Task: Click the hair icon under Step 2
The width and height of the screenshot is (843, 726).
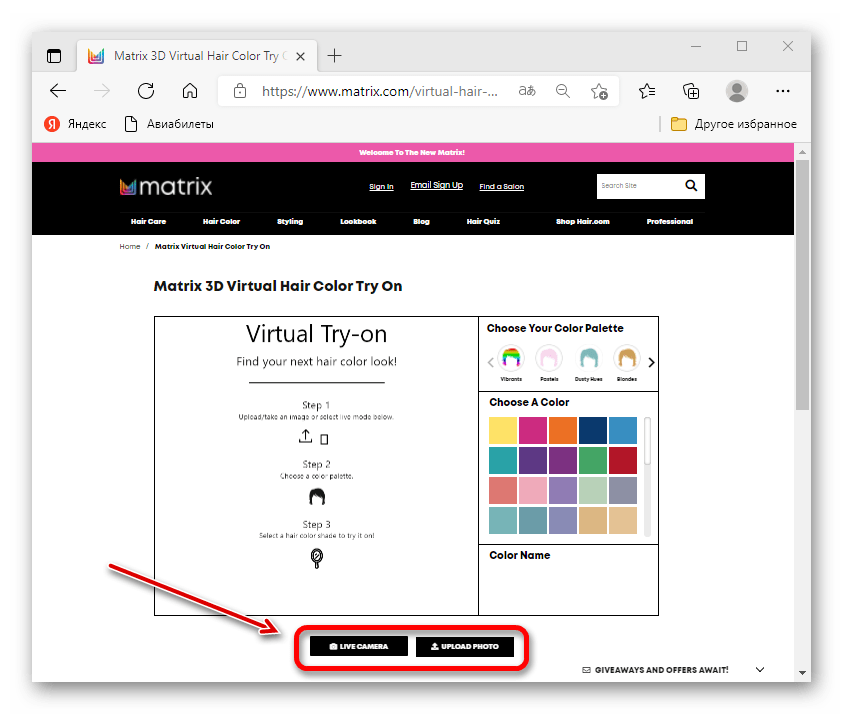Action: [x=317, y=497]
